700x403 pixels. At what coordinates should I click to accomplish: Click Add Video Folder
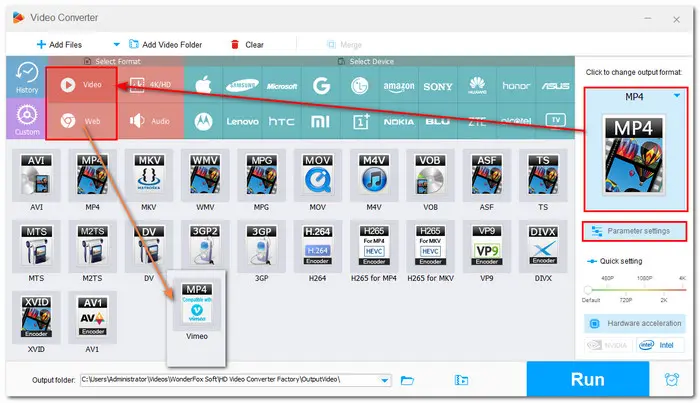(x=166, y=45)
